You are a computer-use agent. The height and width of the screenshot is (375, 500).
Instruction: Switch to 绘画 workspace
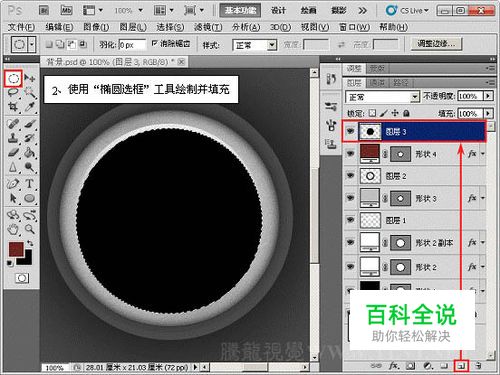point(308,10)
